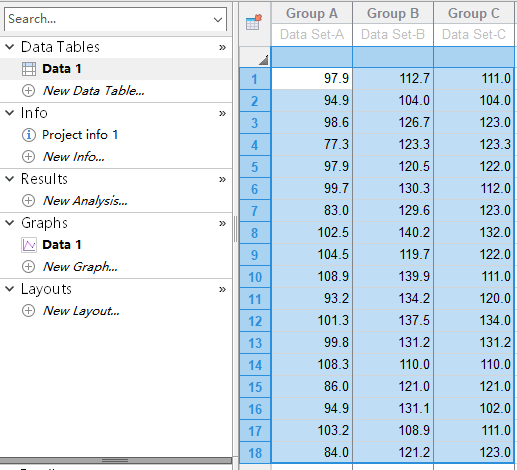Open the Info double-chevron menu

(222, 113)
